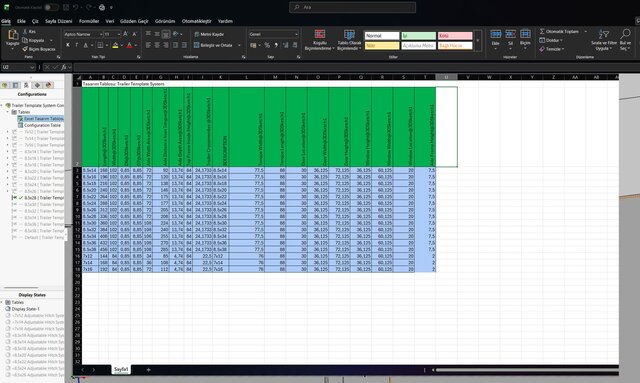This screenshot has width=640, height=383.
Task: Add a new sheet with plus button
Action: point(149,370)
